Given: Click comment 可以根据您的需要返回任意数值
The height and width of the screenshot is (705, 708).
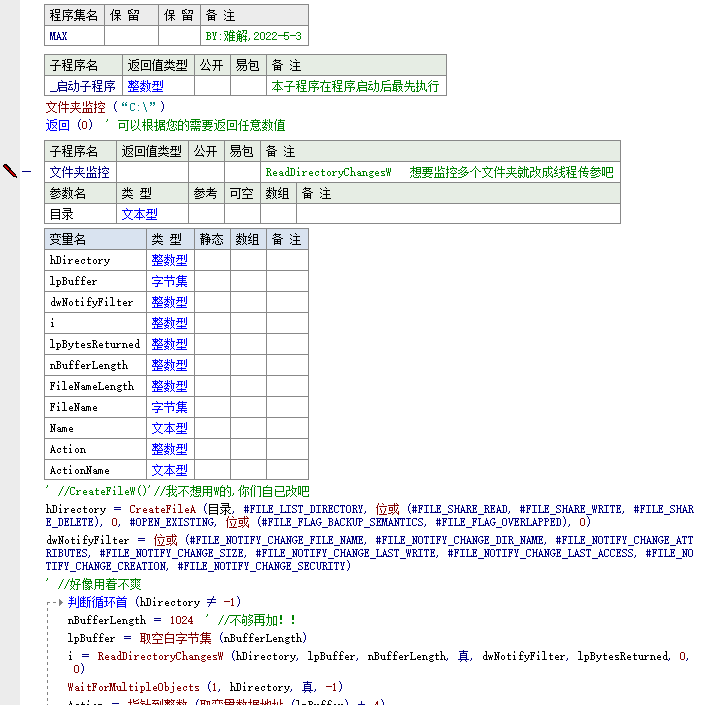Looking at the screenshot, I should click(201, 125).
